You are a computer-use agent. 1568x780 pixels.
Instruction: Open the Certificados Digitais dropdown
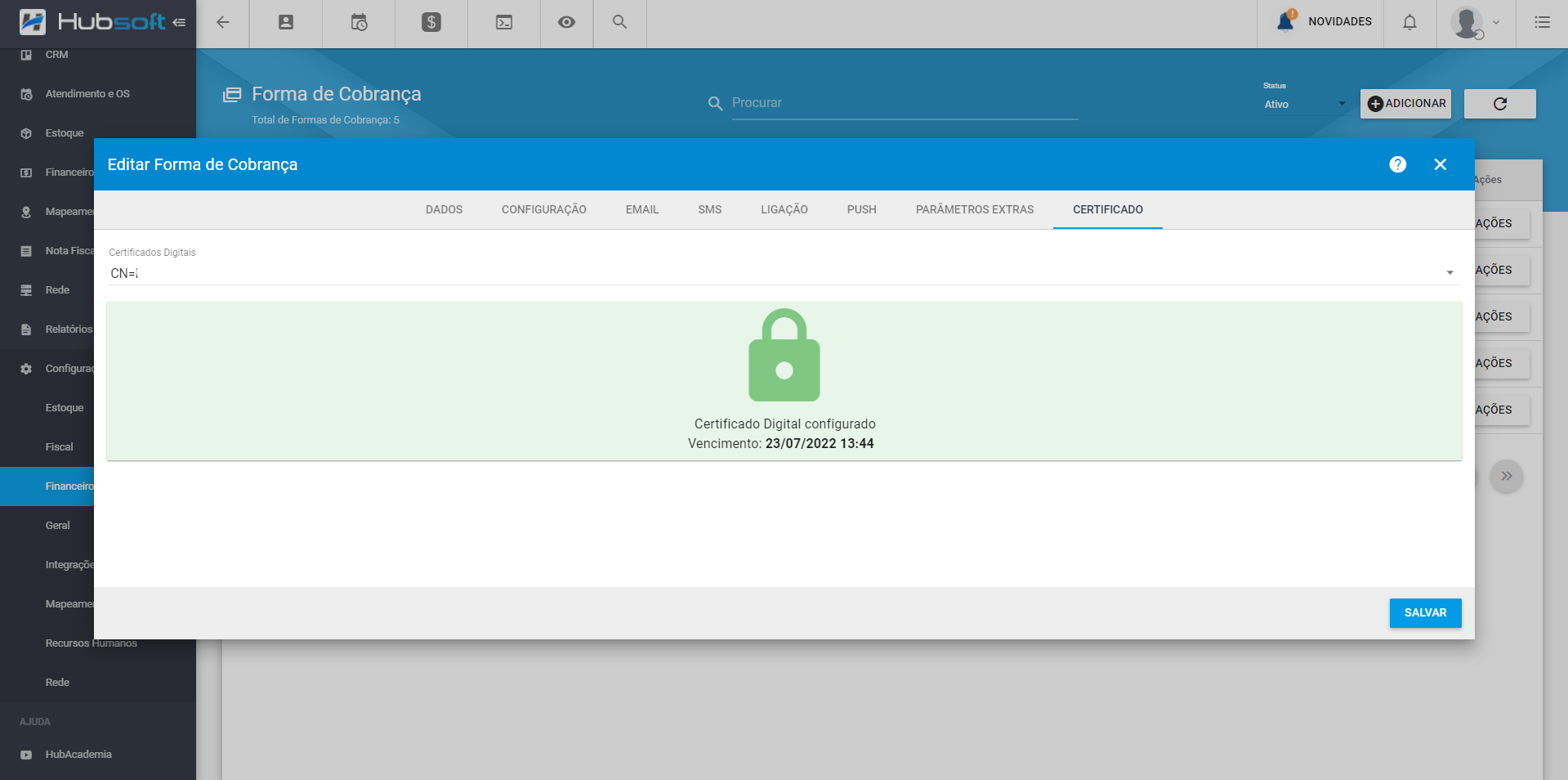point(784,273)
